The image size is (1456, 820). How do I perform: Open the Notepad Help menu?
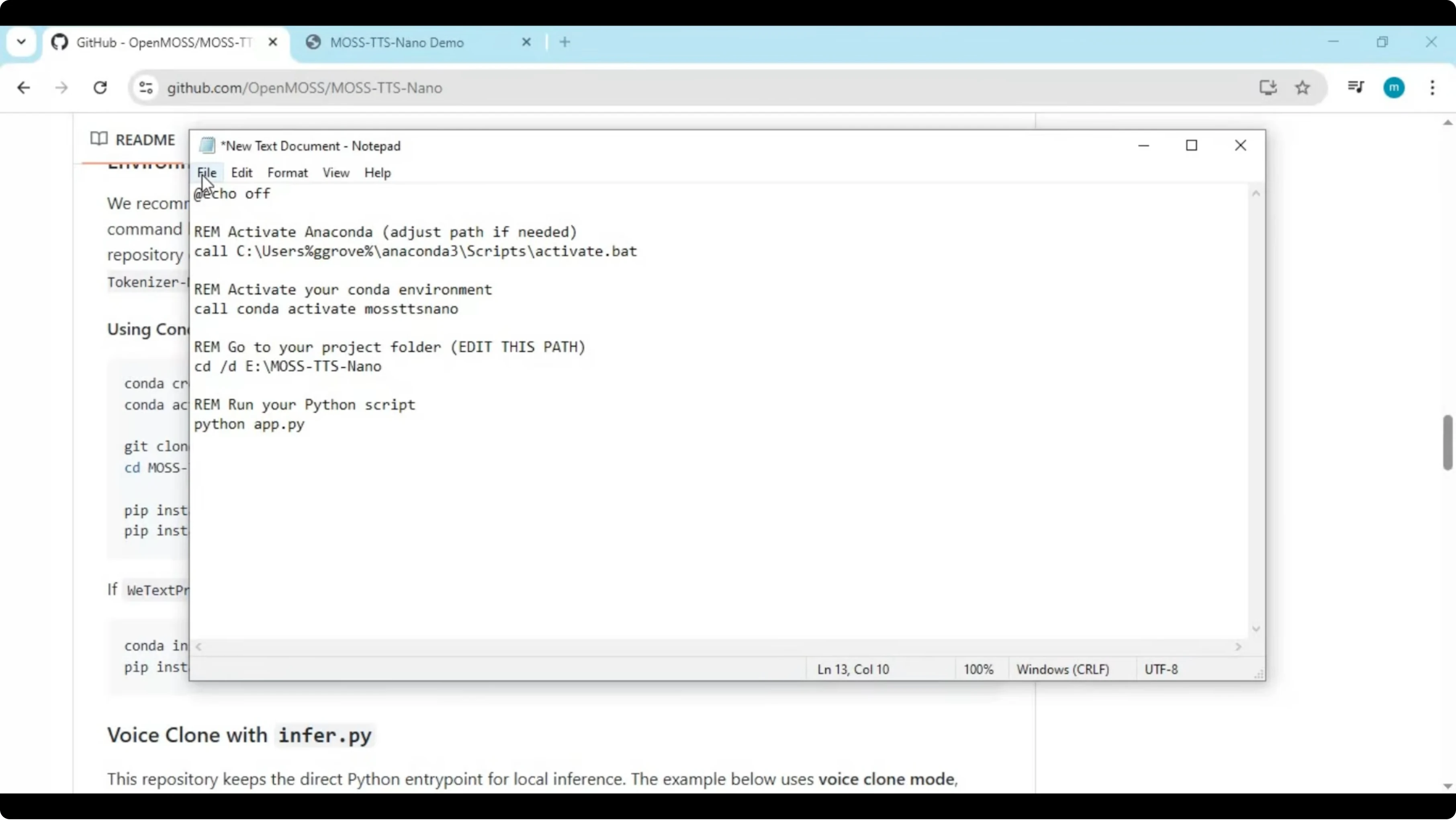click(x=377, y=173)
